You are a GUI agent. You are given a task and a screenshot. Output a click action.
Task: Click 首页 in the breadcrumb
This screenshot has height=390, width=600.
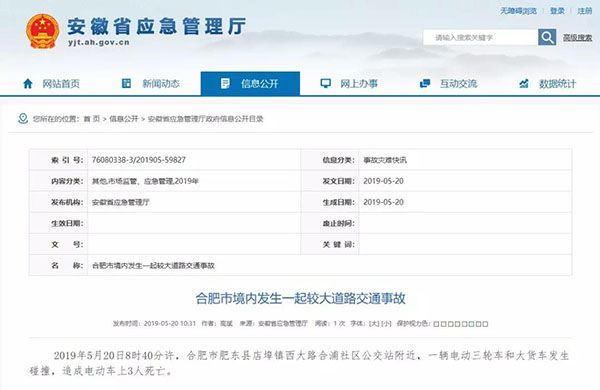pos(91,119)
